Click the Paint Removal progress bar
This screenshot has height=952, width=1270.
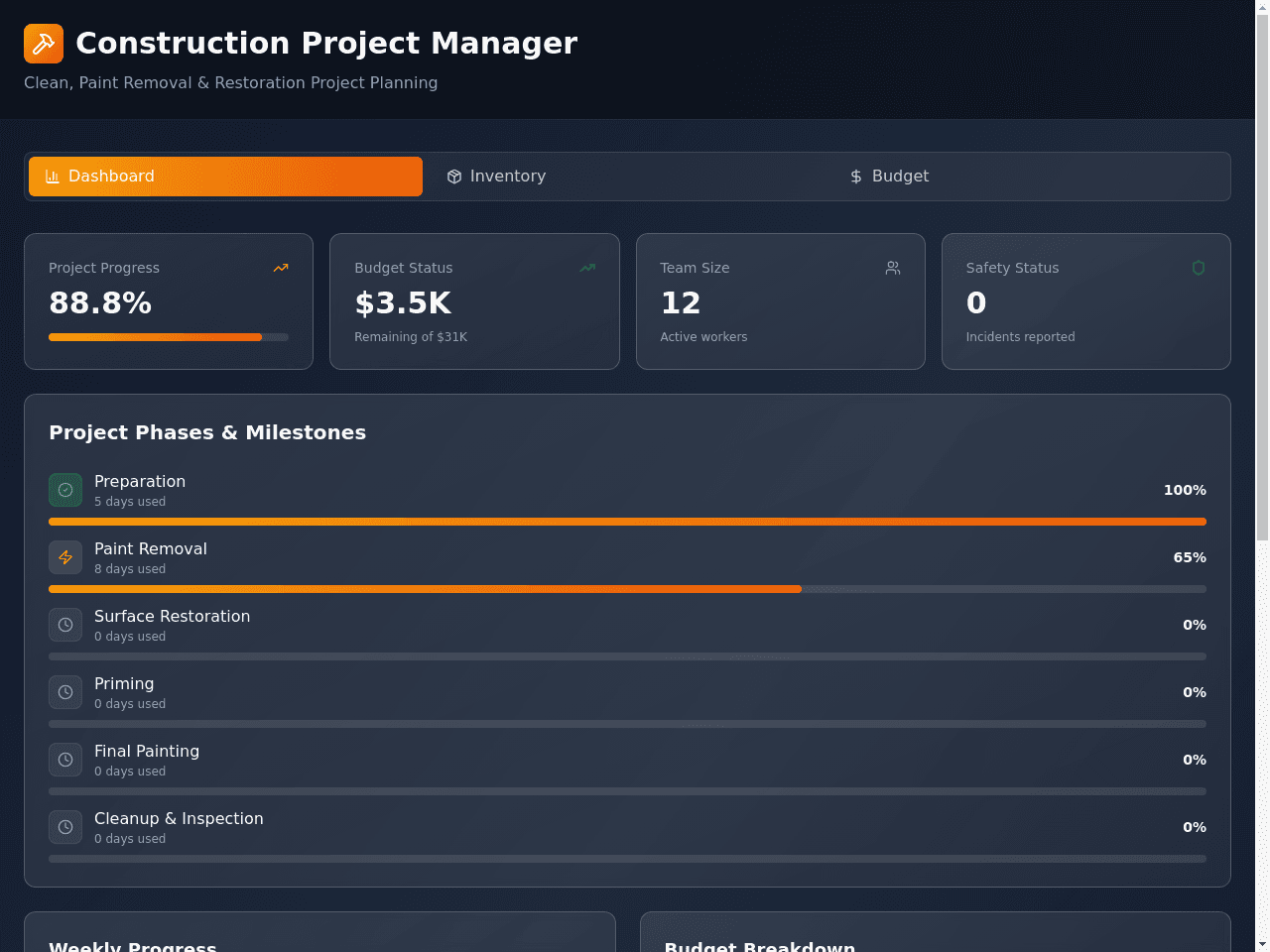[627, 589]
